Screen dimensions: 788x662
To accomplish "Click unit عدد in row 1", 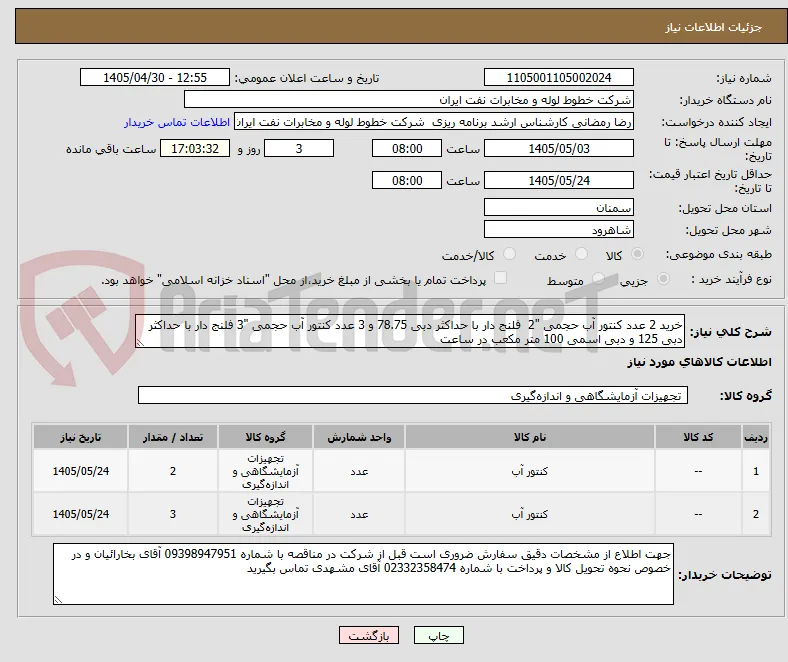I will click(359, 471).
